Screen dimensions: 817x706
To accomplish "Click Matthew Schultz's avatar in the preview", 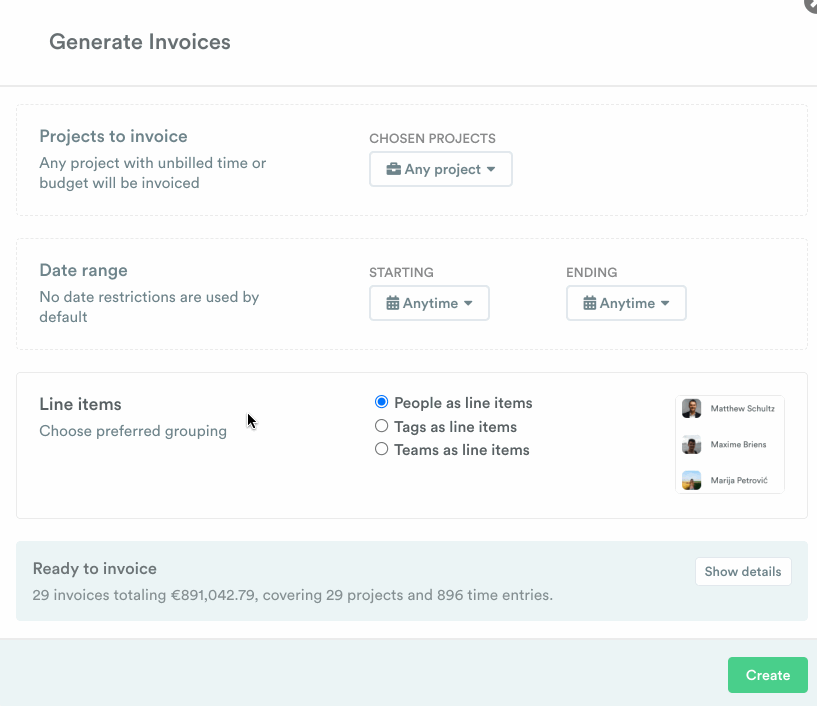I will 691,408.
